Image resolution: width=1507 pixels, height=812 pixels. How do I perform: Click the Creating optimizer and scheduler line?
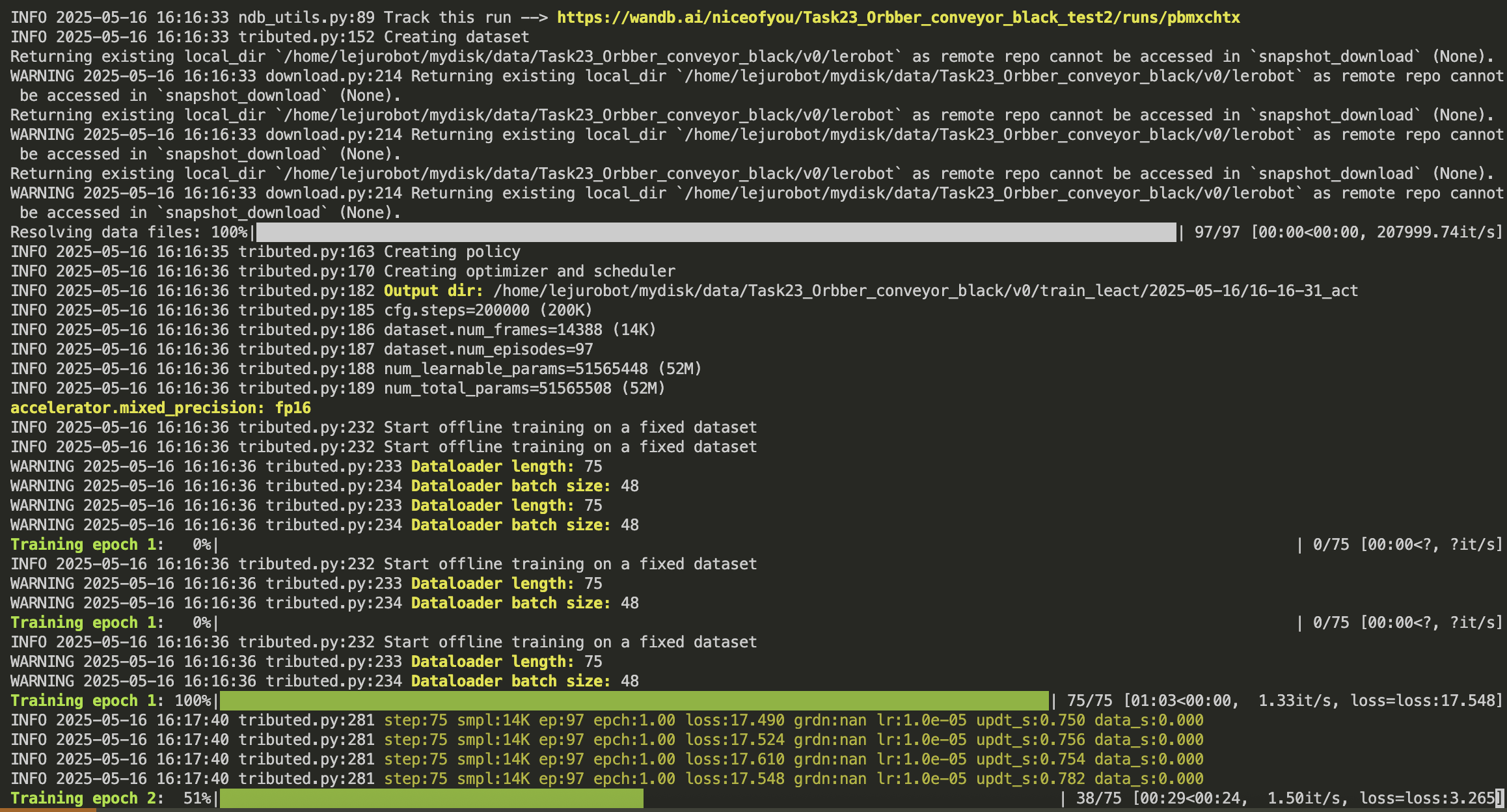tap(529, 271)
